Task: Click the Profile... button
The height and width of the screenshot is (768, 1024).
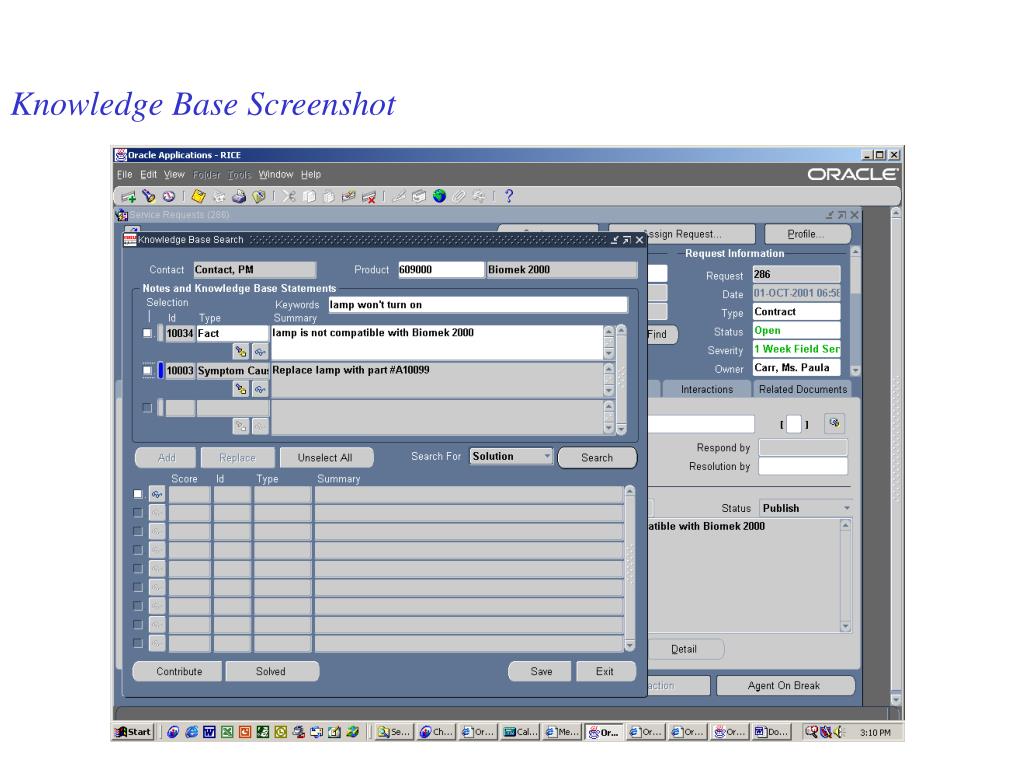Action: [x=807, y=234]
